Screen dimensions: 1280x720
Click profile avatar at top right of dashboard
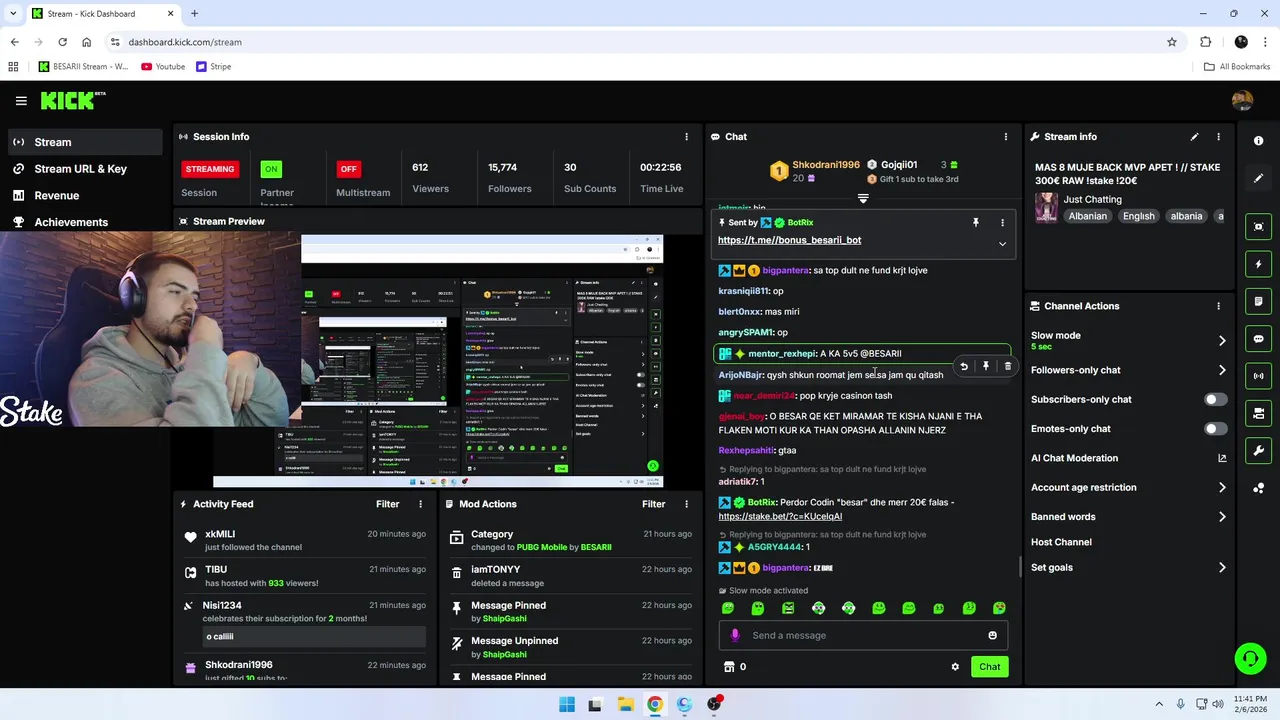(x=1242, y=101)
